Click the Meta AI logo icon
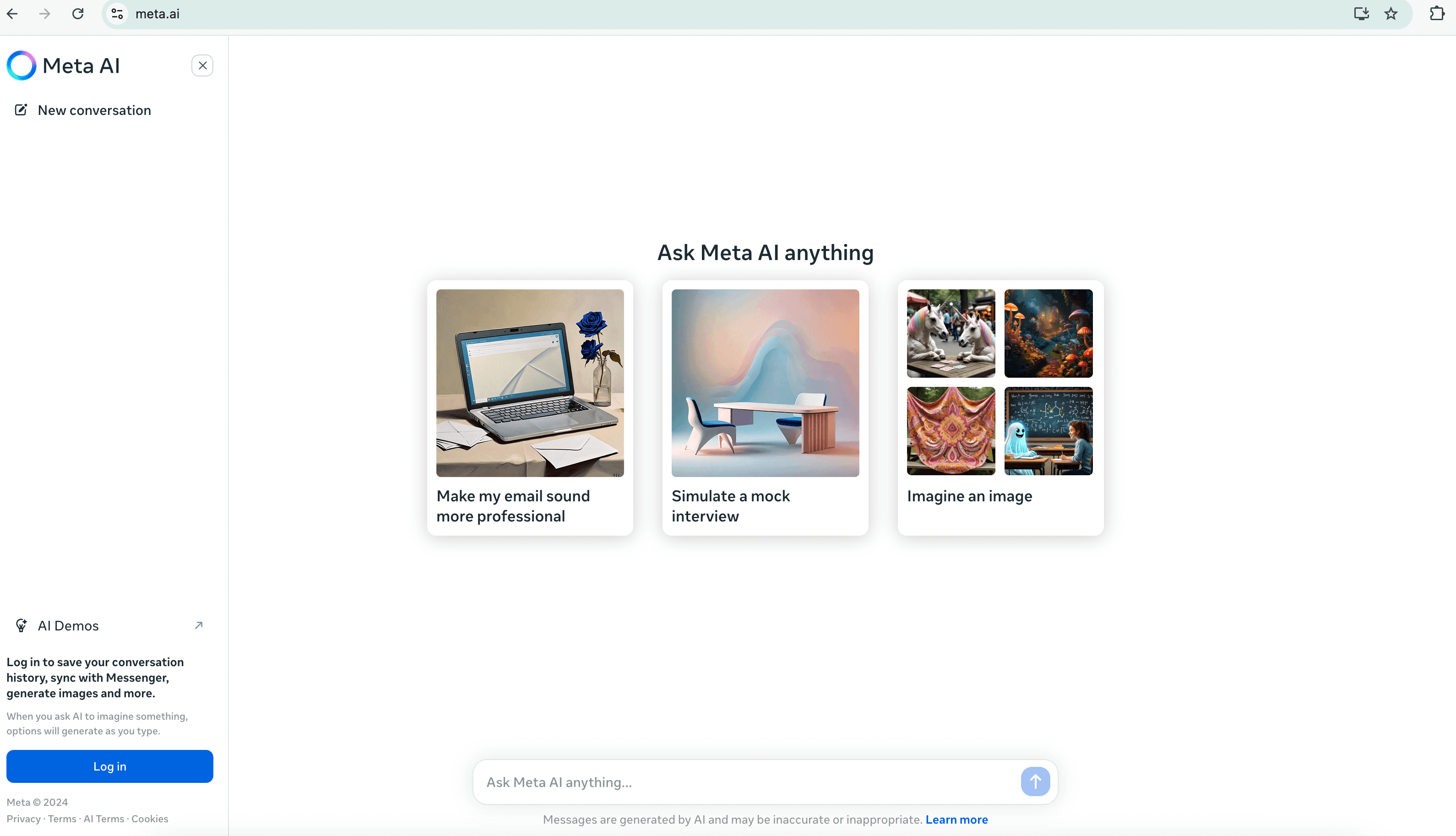1456x836 pixels. tap(21, 65)
